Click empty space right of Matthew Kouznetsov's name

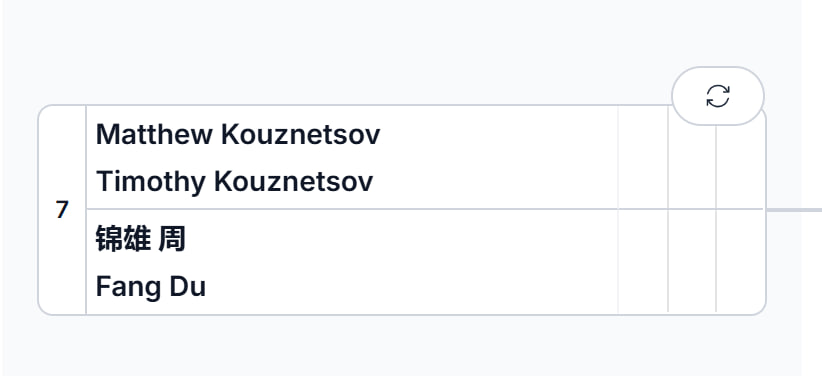tap(498, 135)
